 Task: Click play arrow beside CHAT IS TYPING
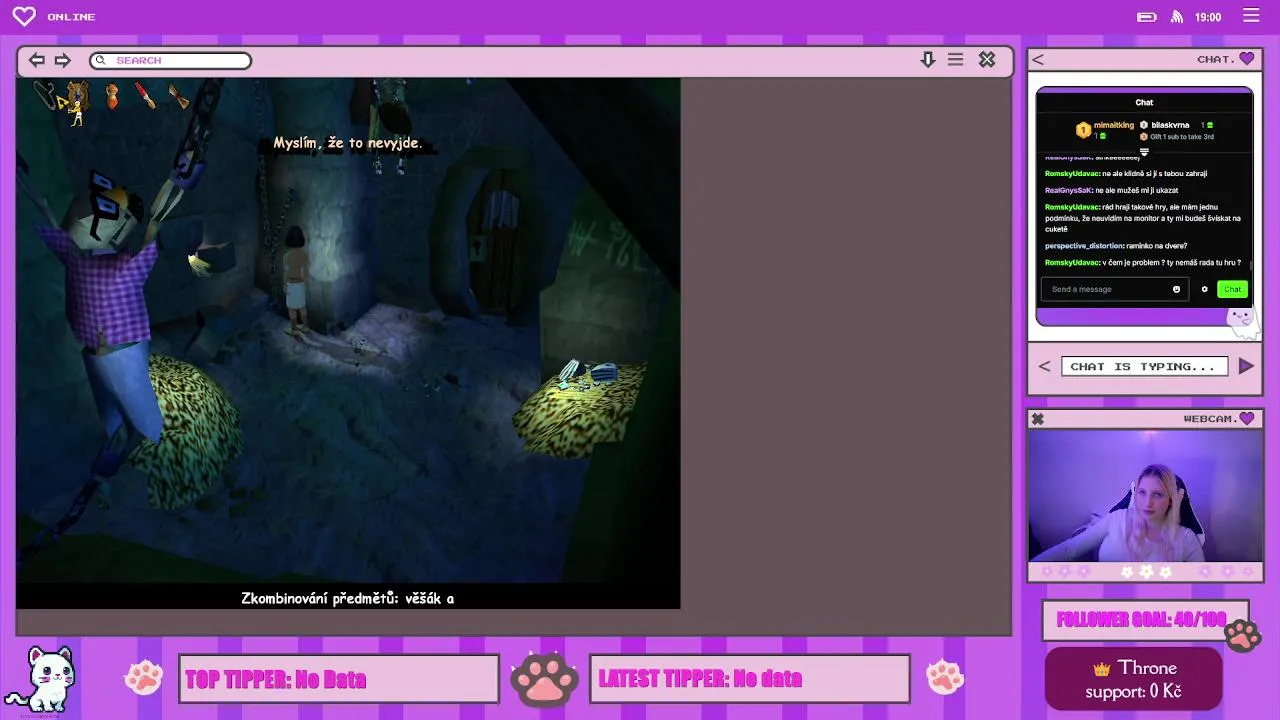(1246, 366)
